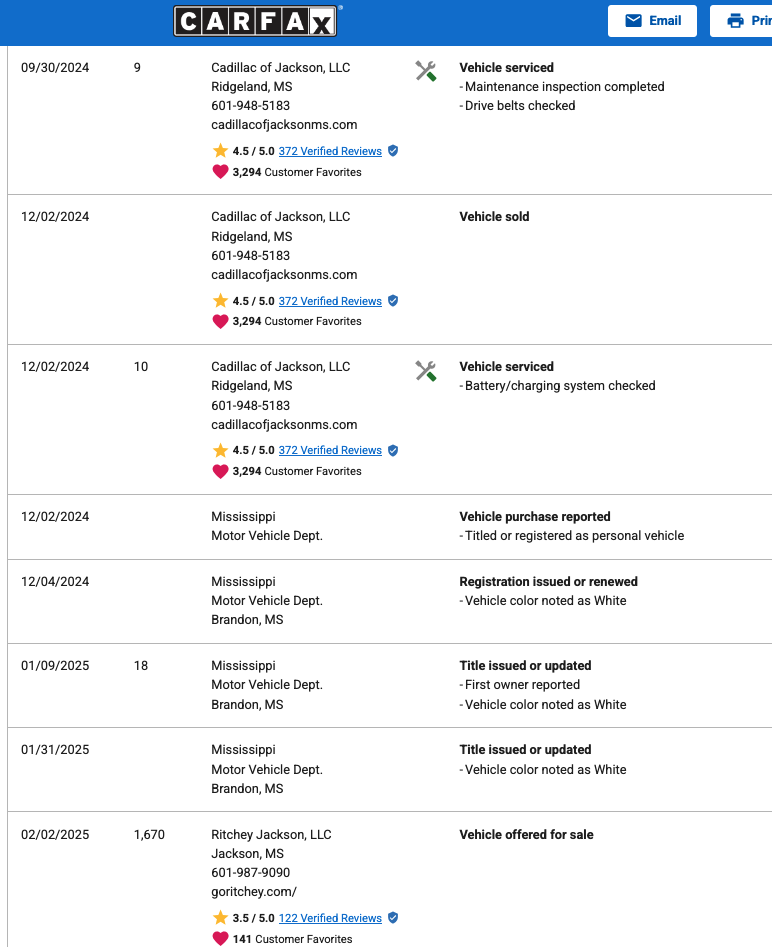Click the star rating icon in 09/30/2024 row
The height and width of the screenshot is (947, 772).
coord(220,151)
